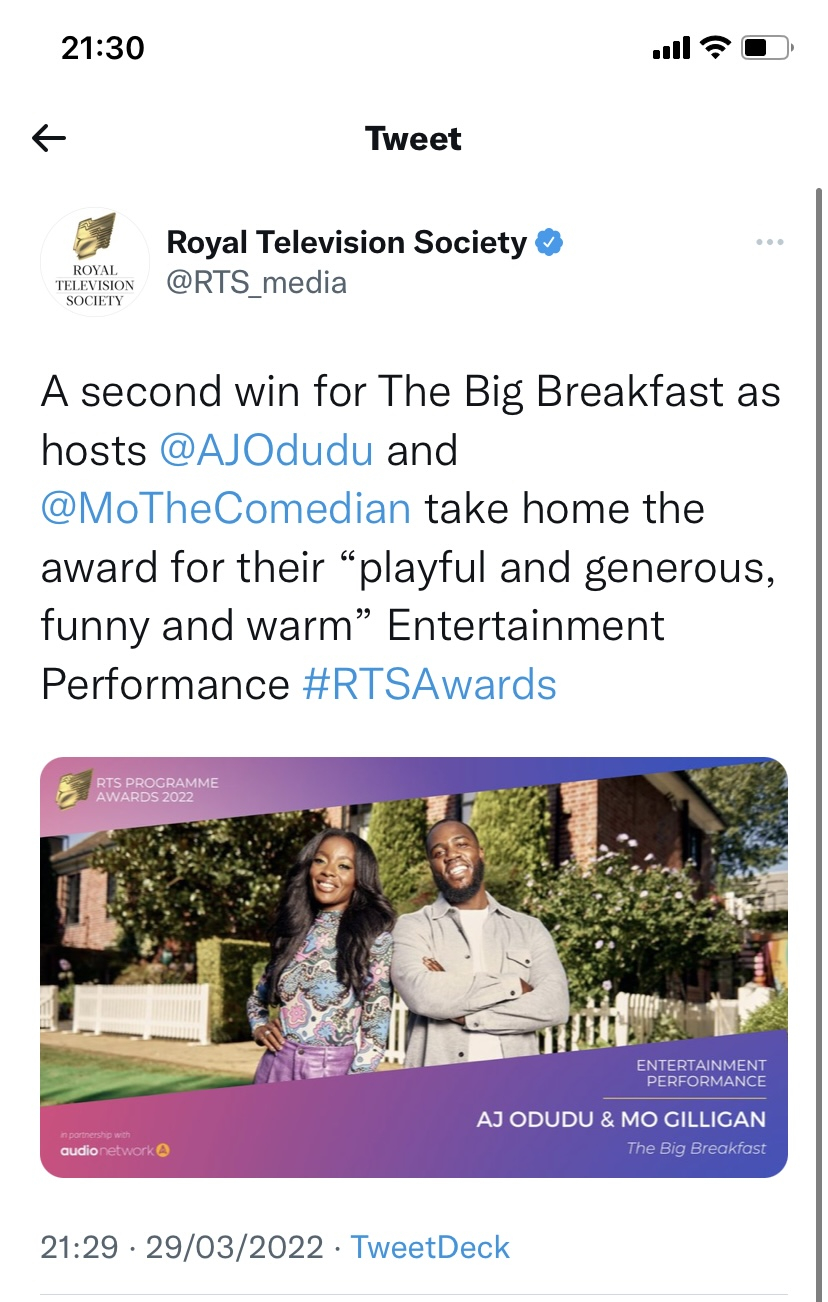
Task: Tap the Tweet header title
Action: [x=413, y=138]
